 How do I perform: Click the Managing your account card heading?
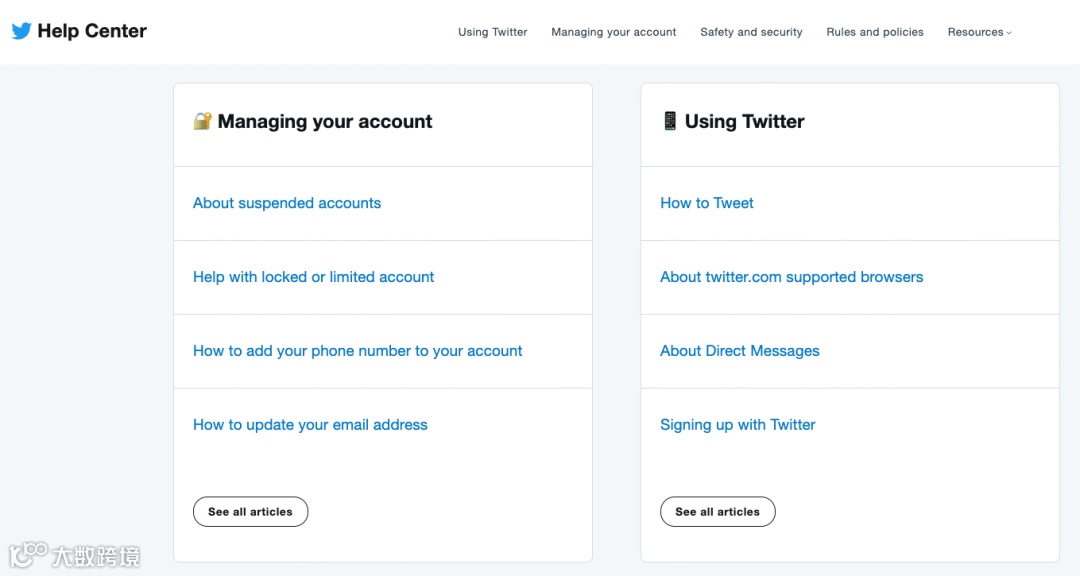point(325,122)
